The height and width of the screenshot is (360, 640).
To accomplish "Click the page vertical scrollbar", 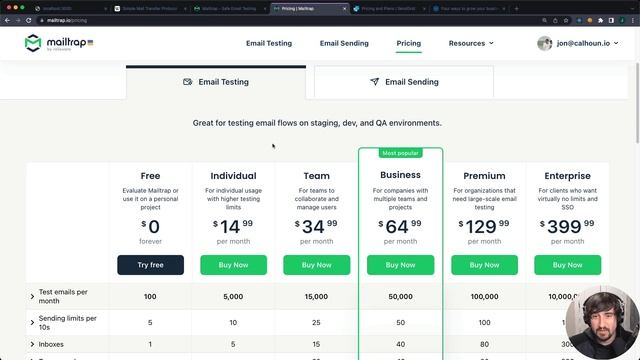I will 637,103.
